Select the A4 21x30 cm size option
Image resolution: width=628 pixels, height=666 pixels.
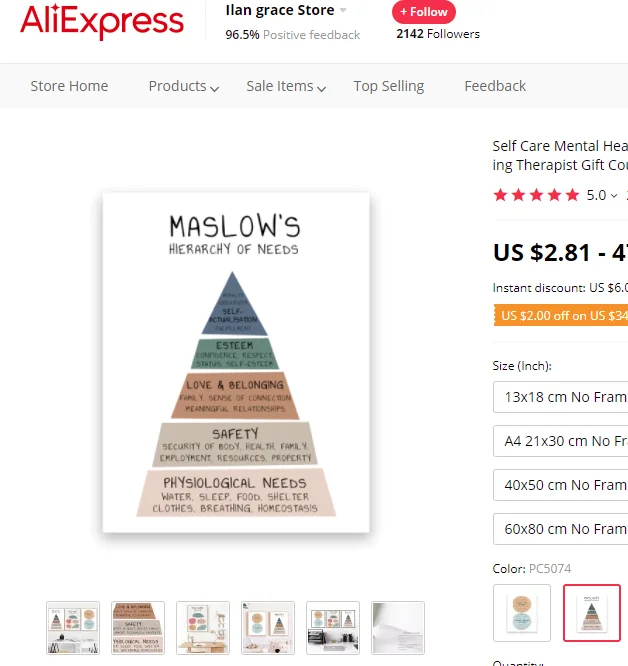pyautogui.click(x=560, y=441)
